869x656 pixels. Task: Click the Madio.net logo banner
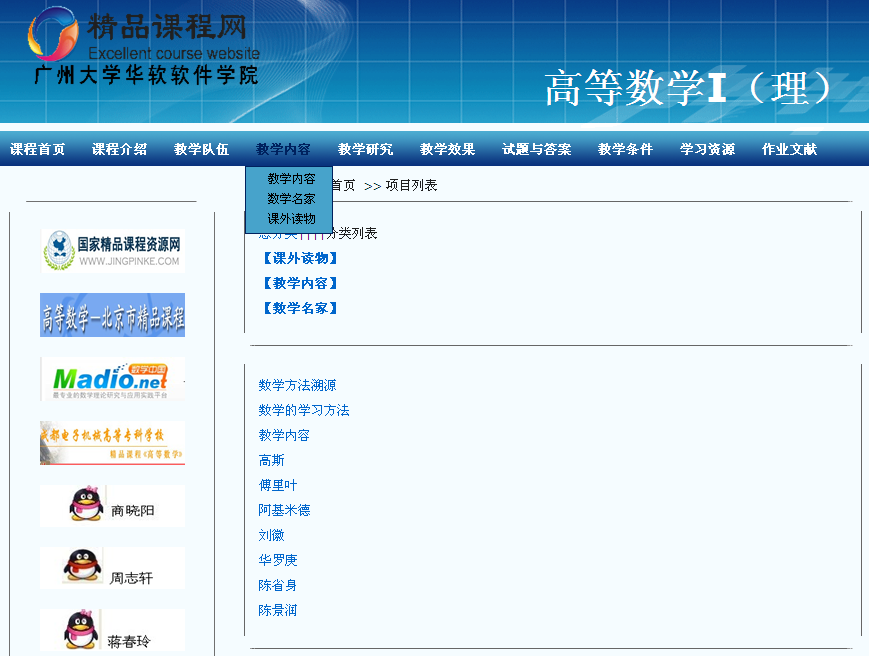[112, 379]
